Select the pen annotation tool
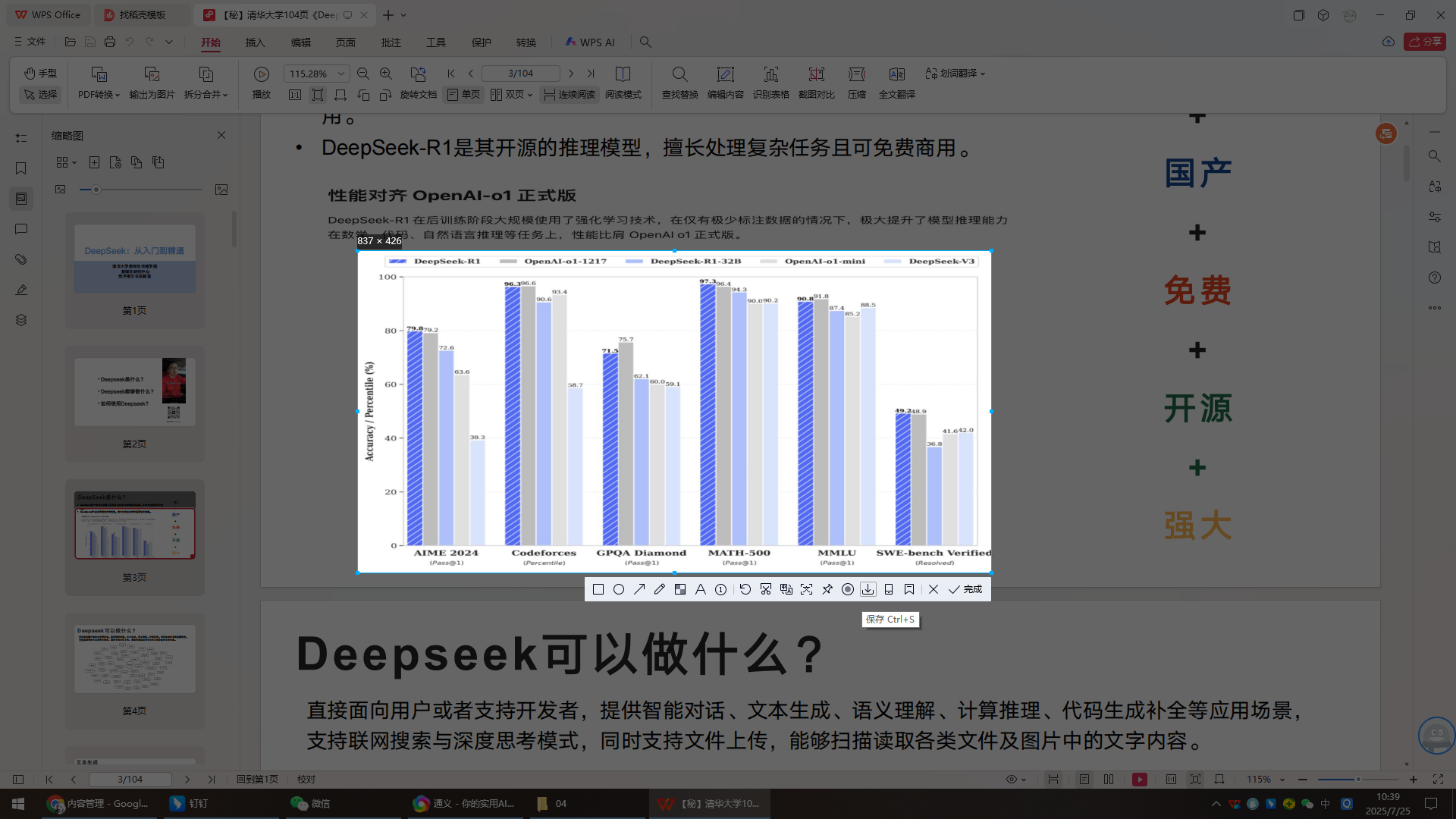The width and height of the screenshot is (1456, 819). pos(659,589)
